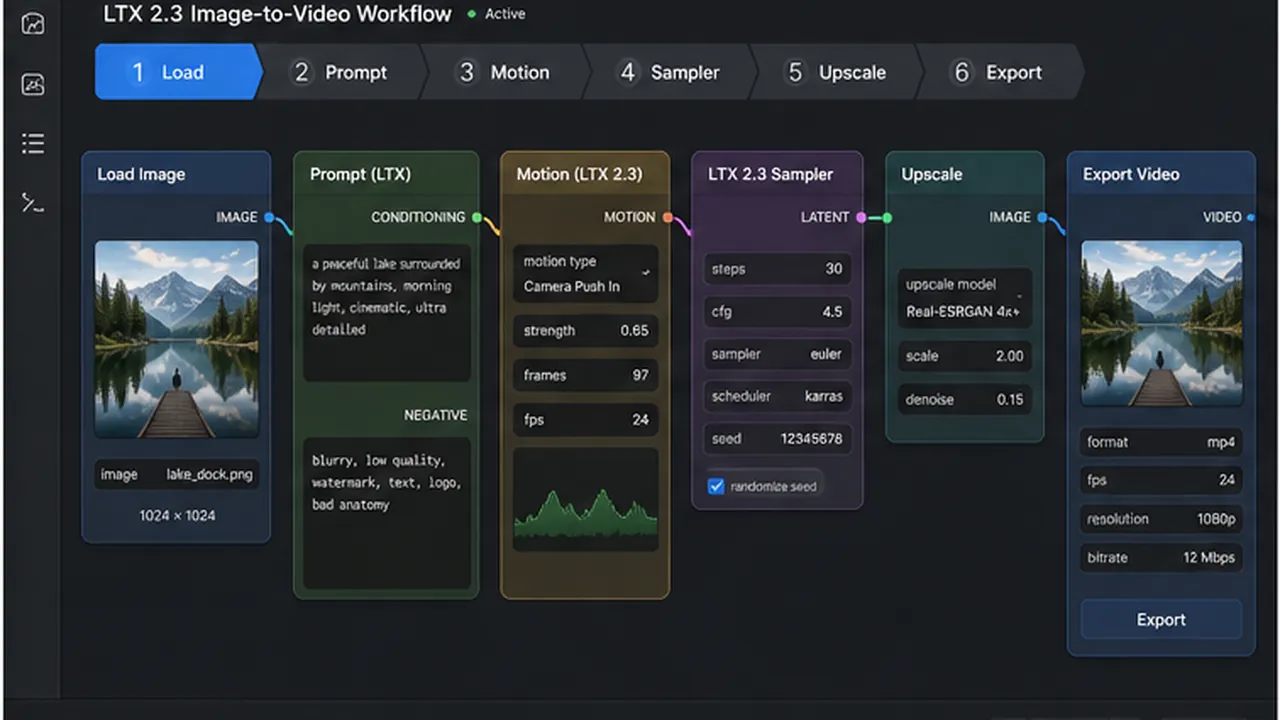
Task: Click the motion waveform graph
Action: pyautogui.click(x=586, y=499)
